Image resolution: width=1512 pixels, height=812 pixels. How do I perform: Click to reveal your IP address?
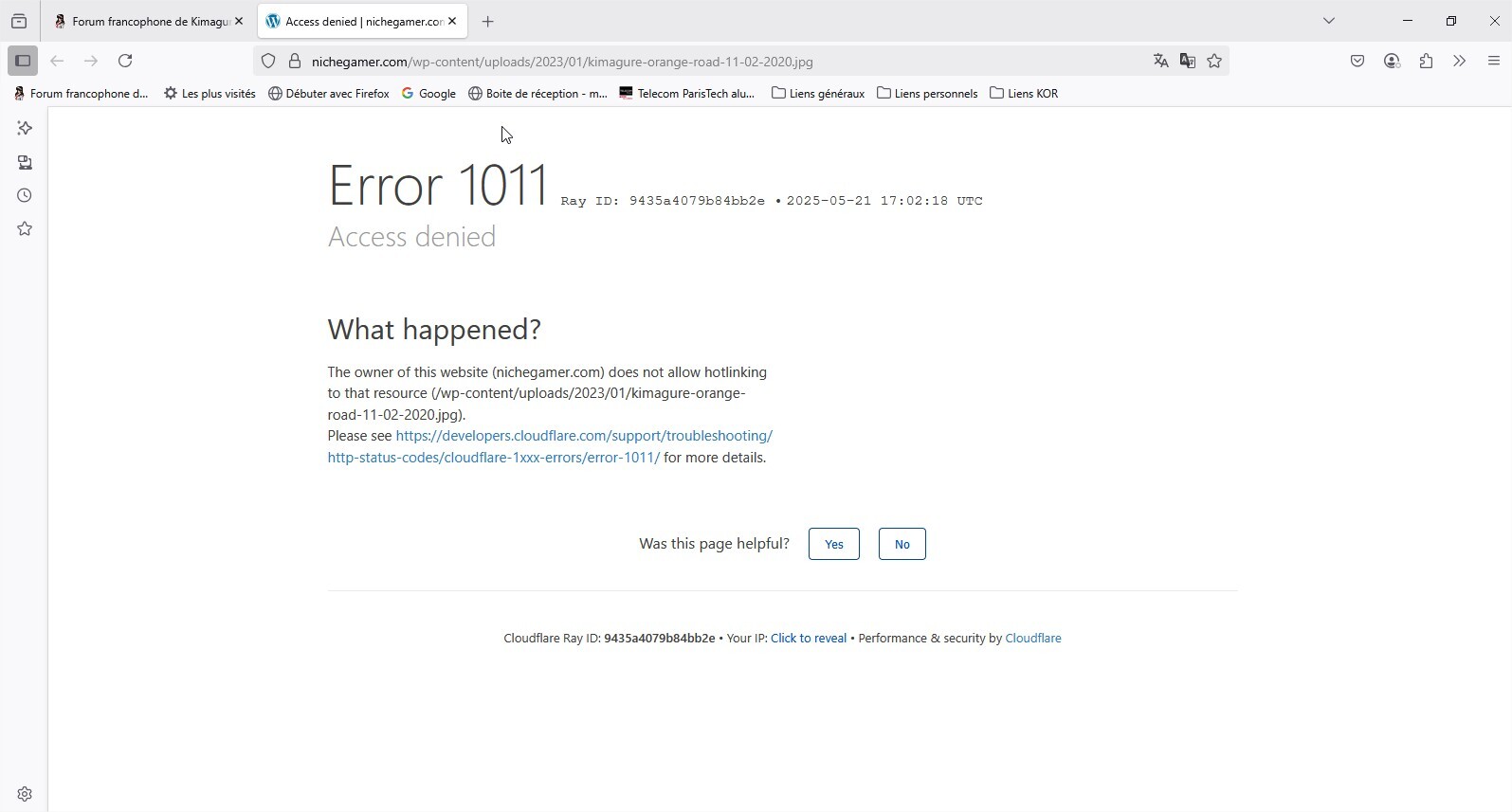809,639
